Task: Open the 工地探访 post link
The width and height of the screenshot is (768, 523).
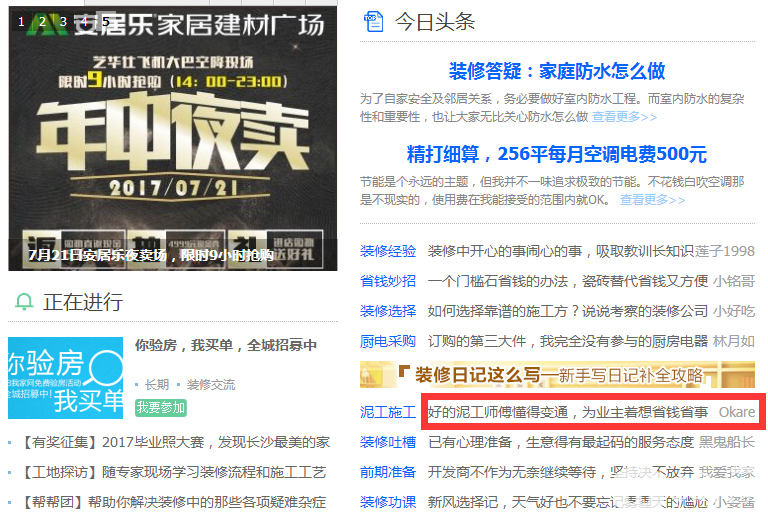Action: click(173, 472)
